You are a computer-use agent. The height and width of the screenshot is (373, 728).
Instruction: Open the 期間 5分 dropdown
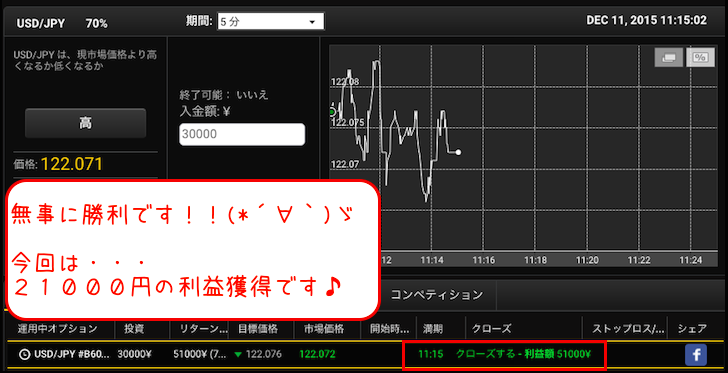(x=271, y=21)
